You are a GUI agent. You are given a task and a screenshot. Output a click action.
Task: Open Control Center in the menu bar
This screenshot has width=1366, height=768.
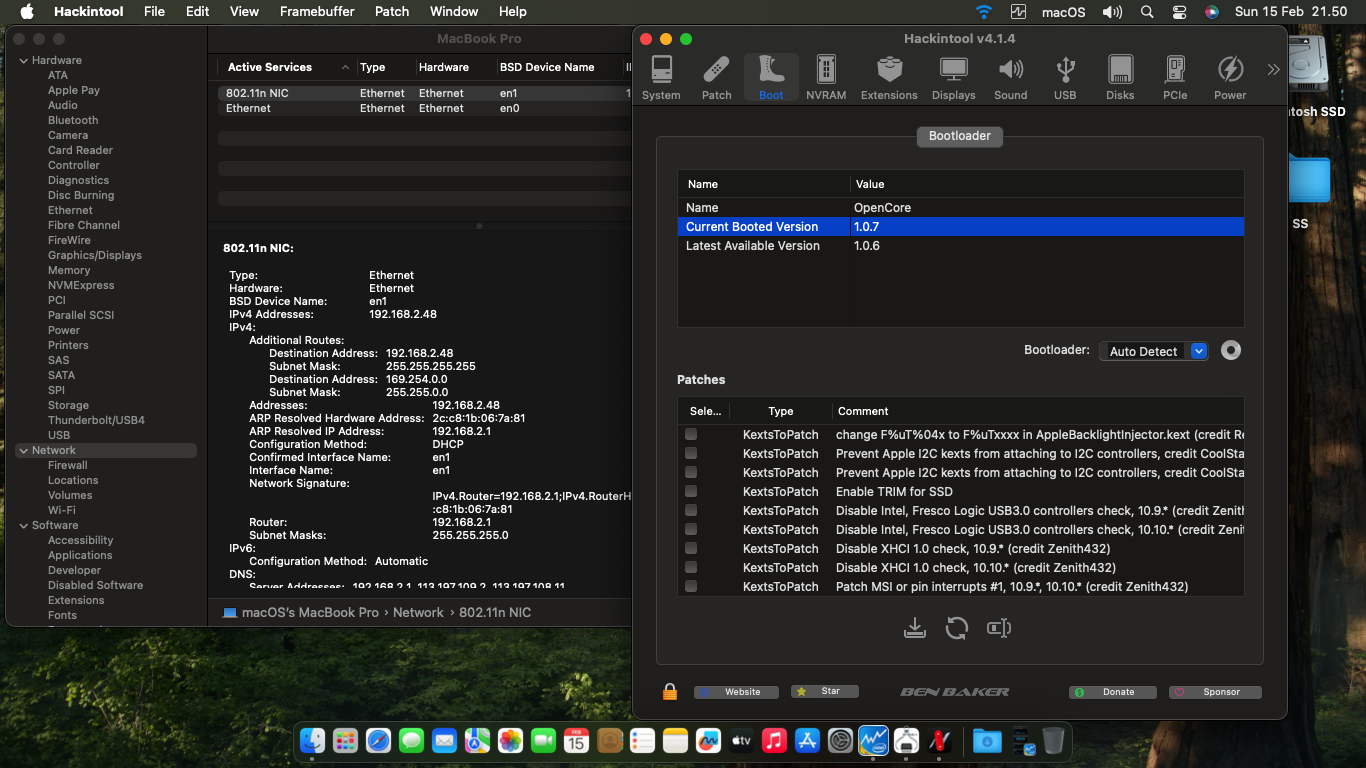pyautogui.click(x=1179, y=12)
